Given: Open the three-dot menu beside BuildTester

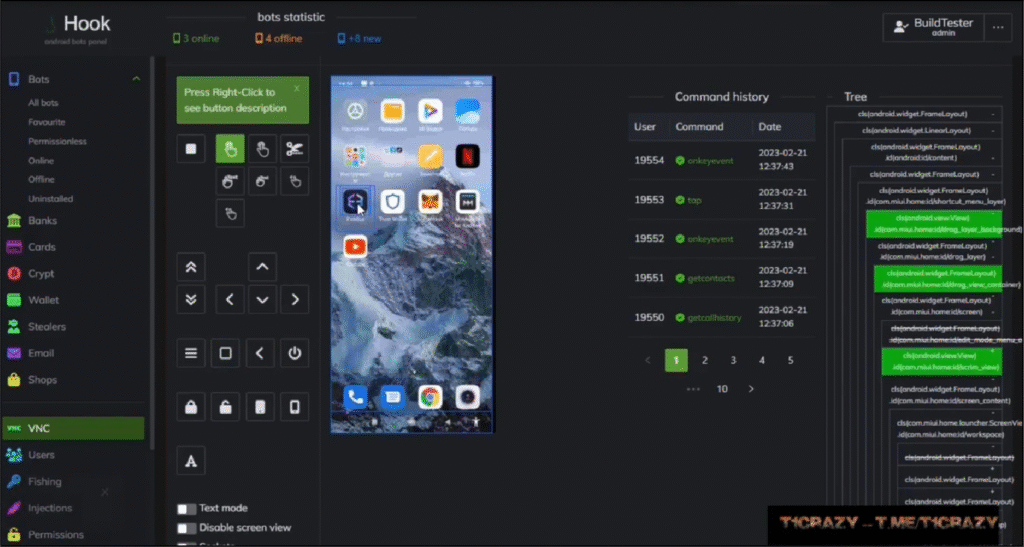Looking at the screenshot, I should [998, 28].
